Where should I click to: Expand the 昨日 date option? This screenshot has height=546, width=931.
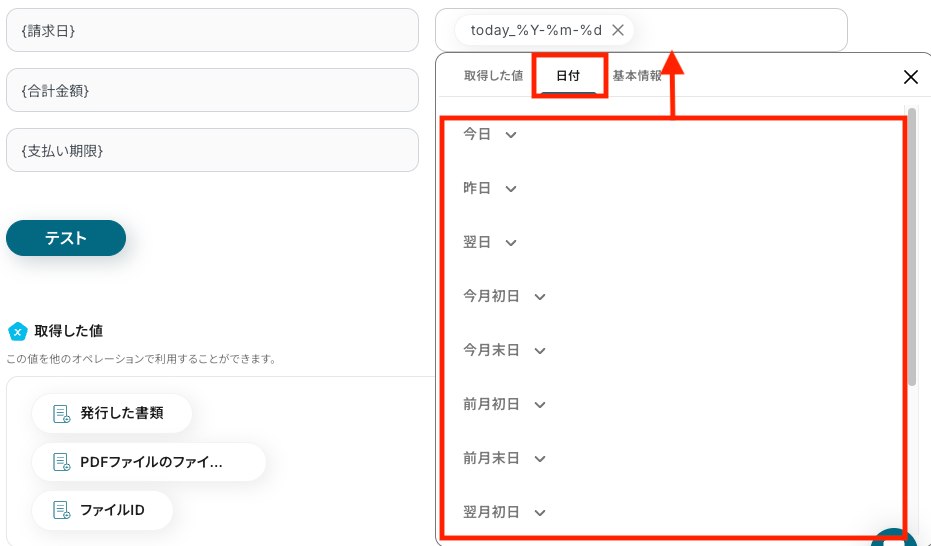pyautogui.click(x=511, y=189)
